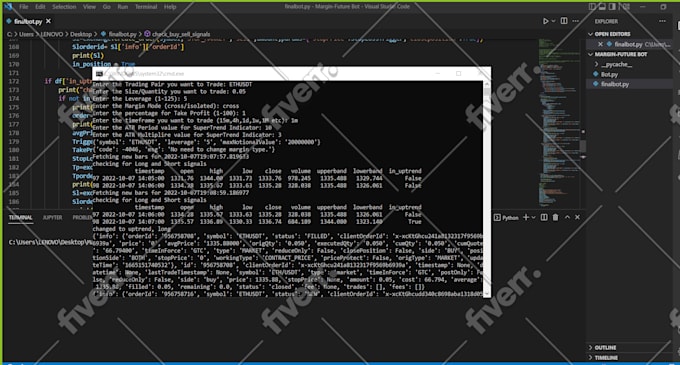Toggle the secondary side bar layout icon
The height and width of the screenshot is (365, 680).
tap(612, 7)
